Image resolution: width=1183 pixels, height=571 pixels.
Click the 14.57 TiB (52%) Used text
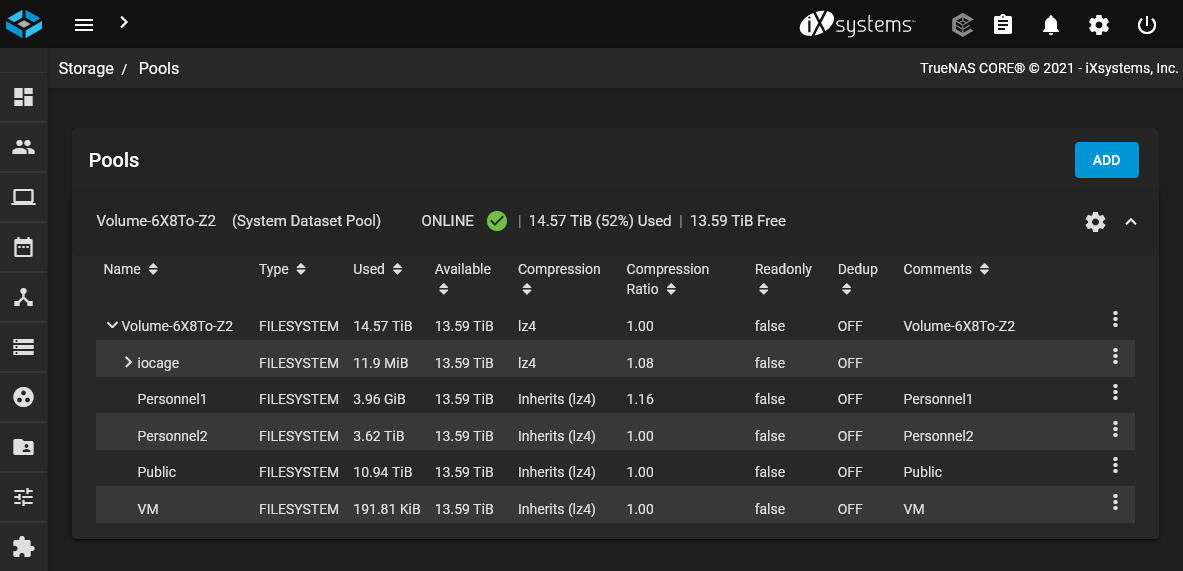600,221
